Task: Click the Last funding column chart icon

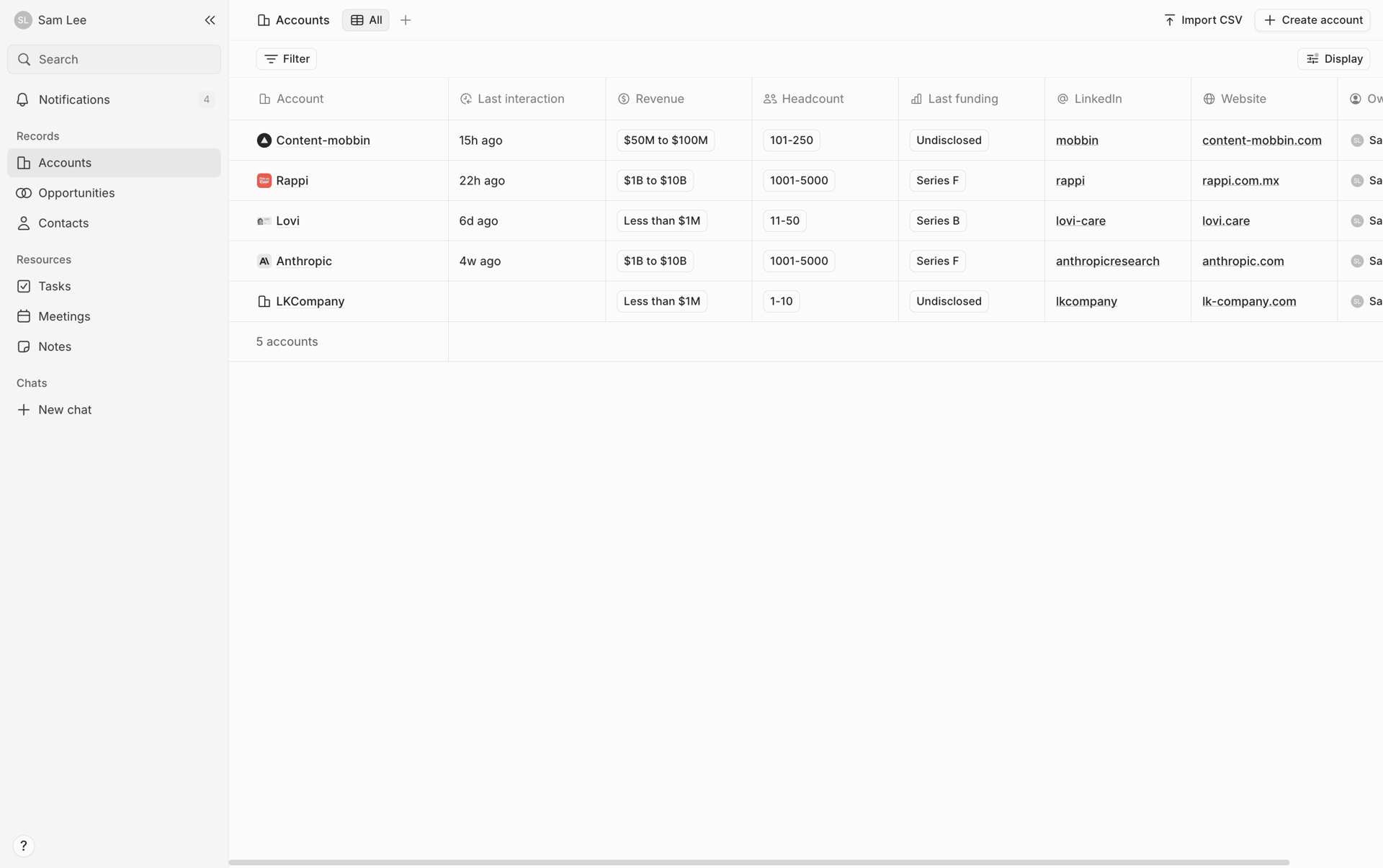Action: pyautogui.click(x=916, y=99)
